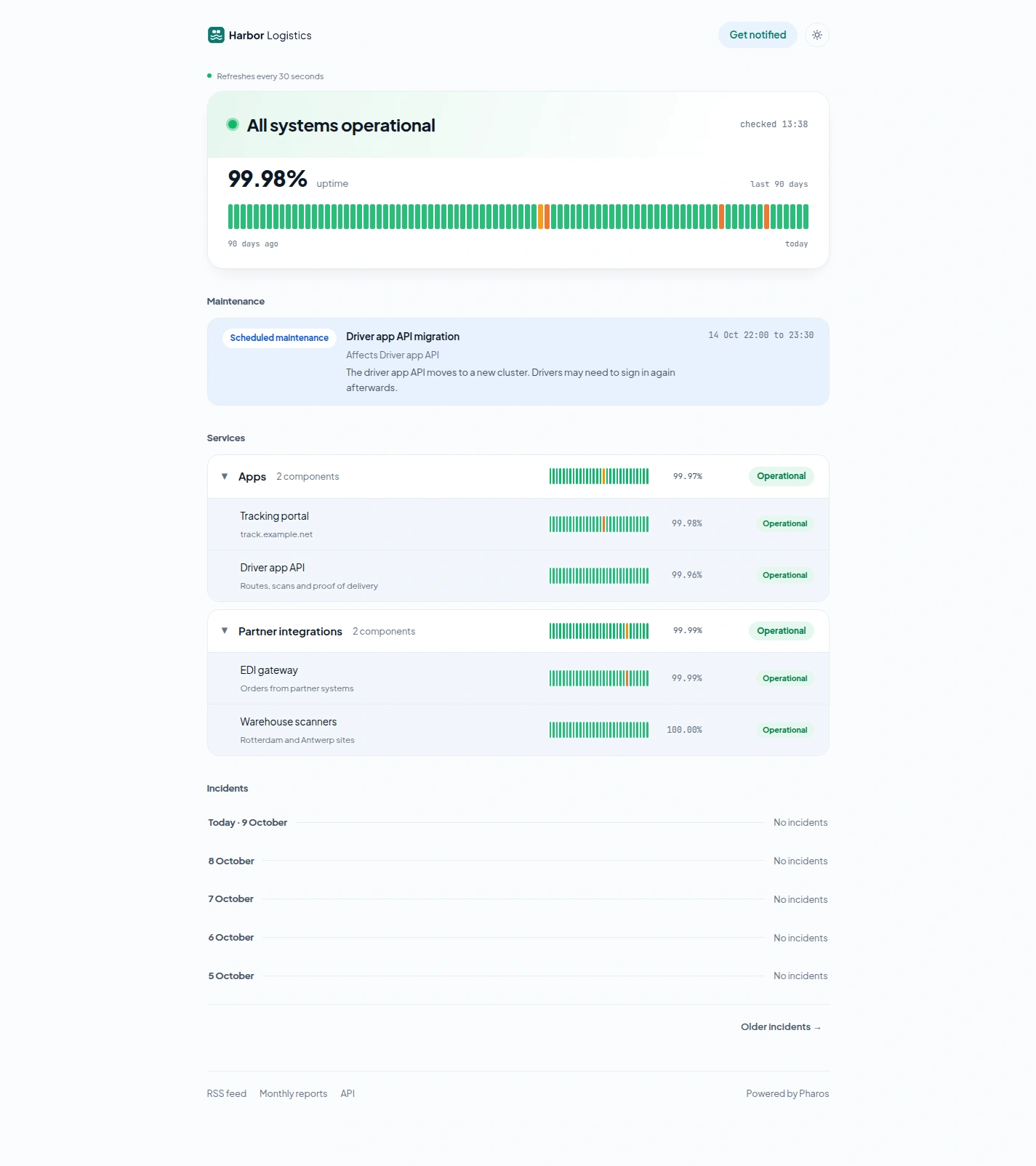Image resolution: width=1036 pixels, height=1166 pixels.
Task: Open the RSS feed link
Action: click(227, 1093)
